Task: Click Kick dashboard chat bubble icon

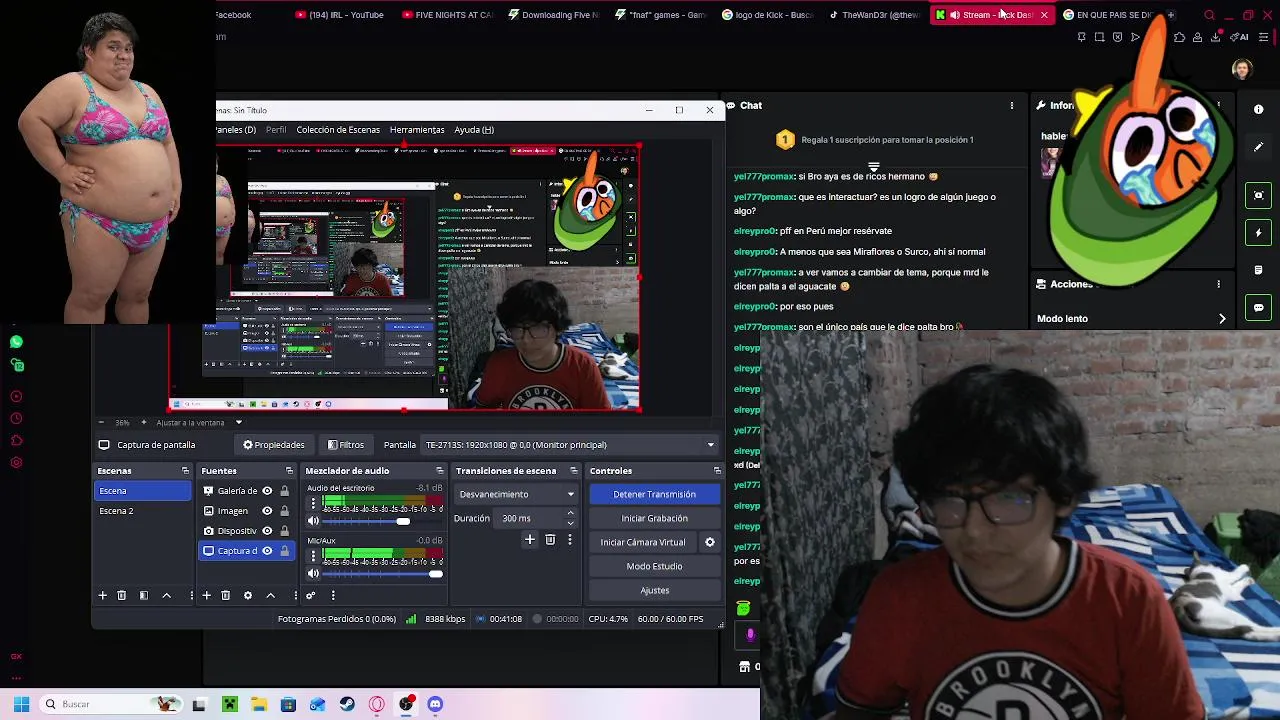Action: click(1259, 307)
